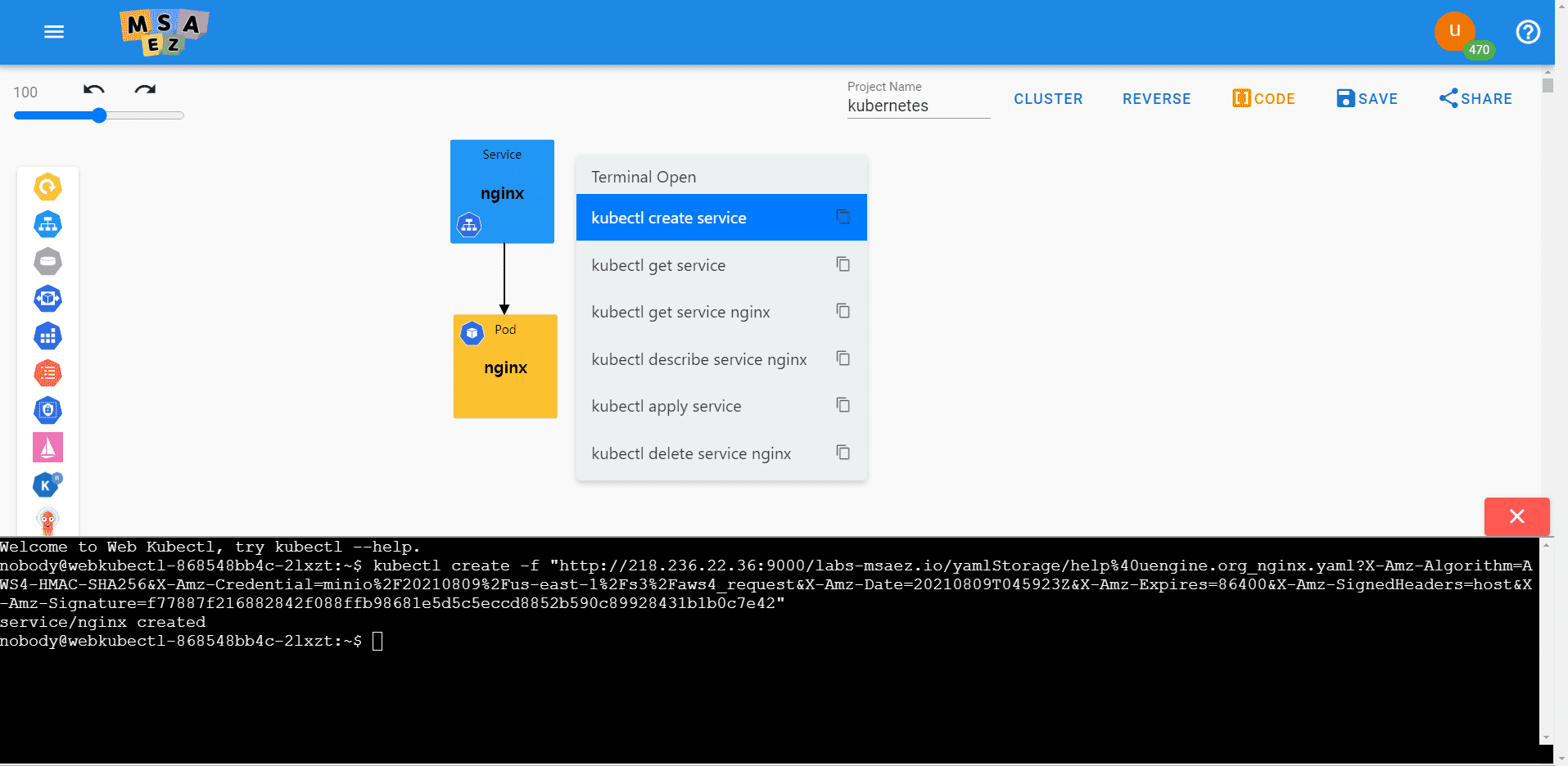Choose Terminal Open in the context menu
The image size is (1568, 766).
[644, 177]
